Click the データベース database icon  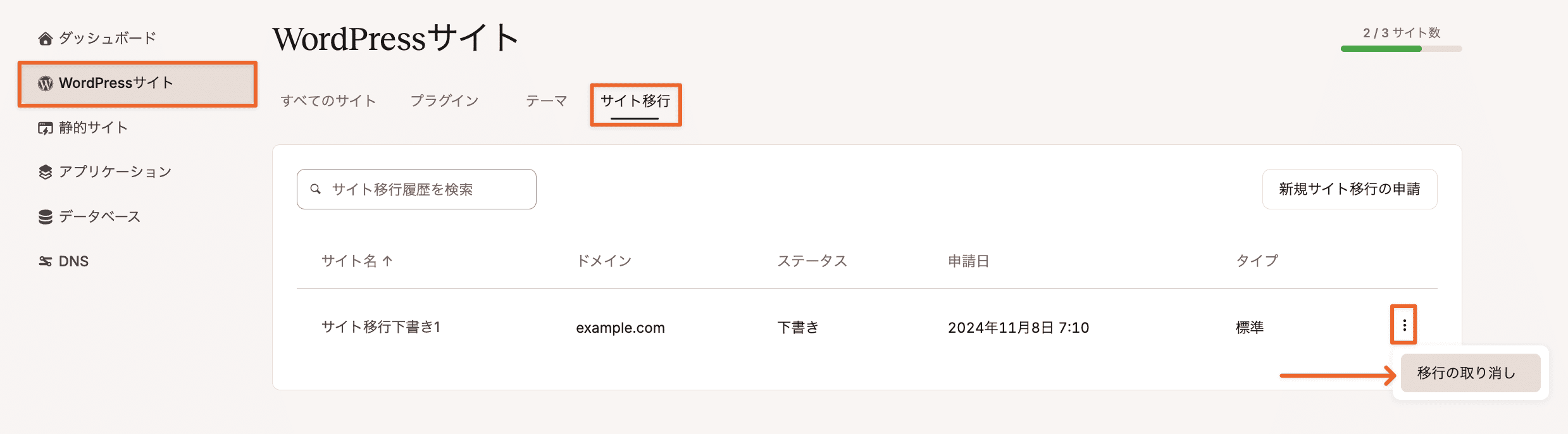[45, 216]
